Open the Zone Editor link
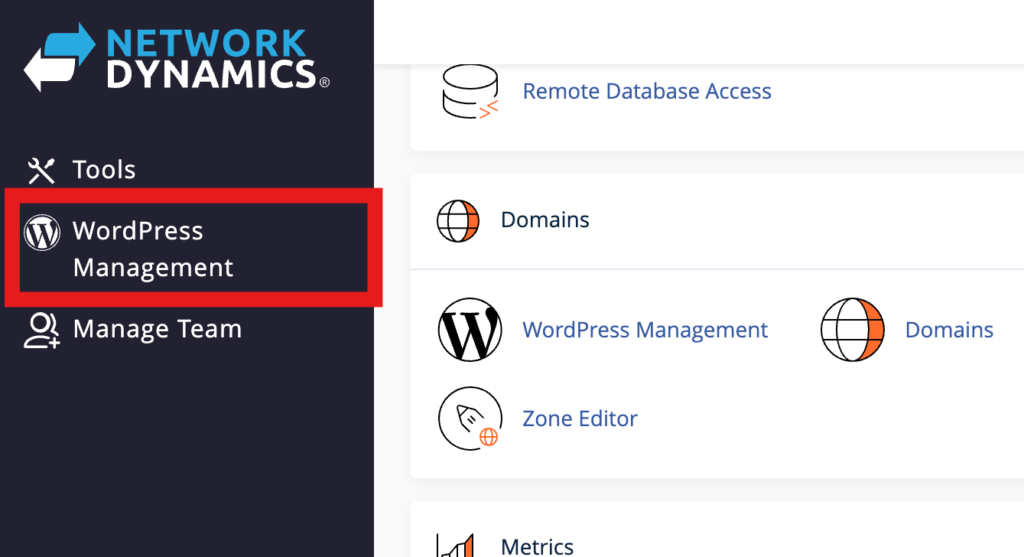Image resolution: width=1024 pixels, height=557 pixels. (580, 418)
